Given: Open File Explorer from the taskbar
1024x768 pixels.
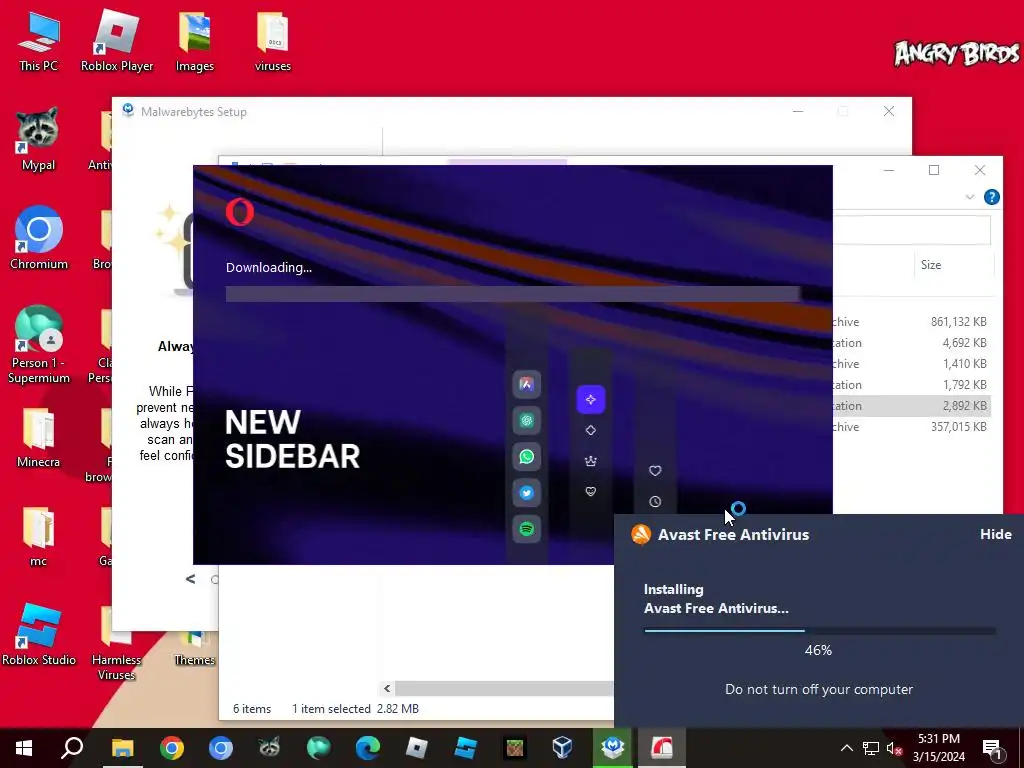Looking at the screenshot, I should [x=122, y=748].
